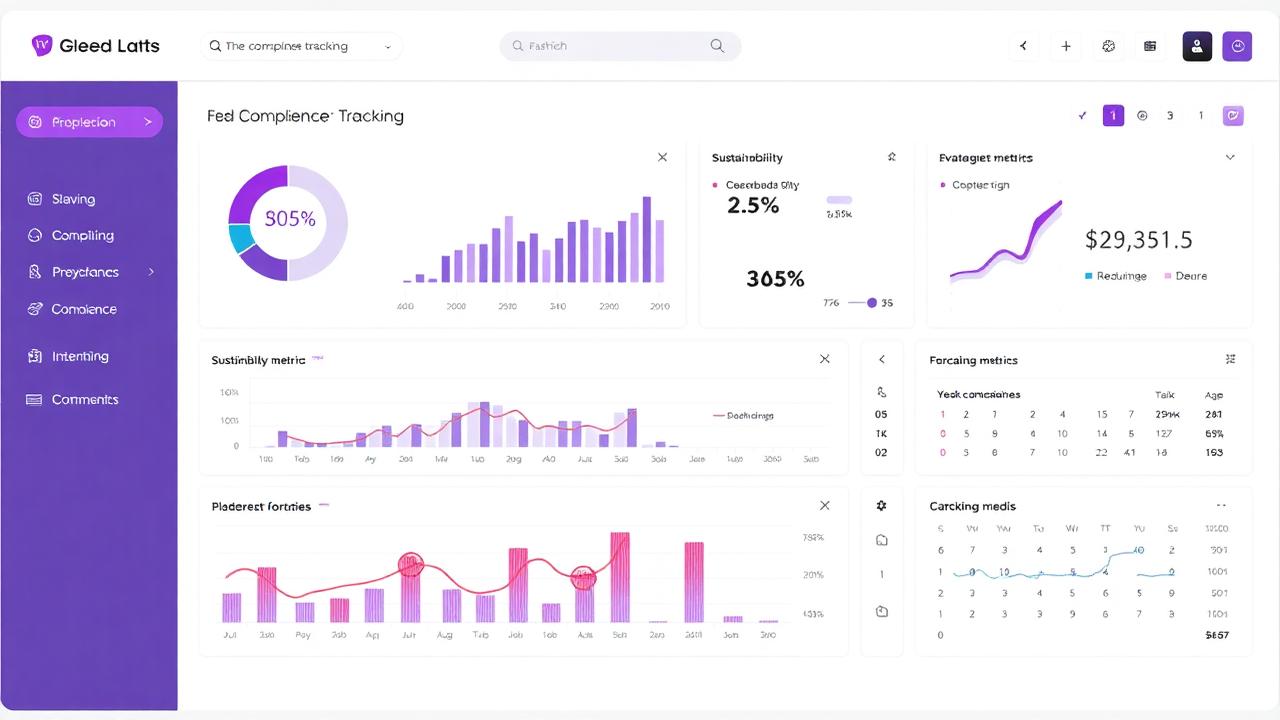
Task: Toggle the pin on the Sustainability card
Action: [x=891, y=157]
